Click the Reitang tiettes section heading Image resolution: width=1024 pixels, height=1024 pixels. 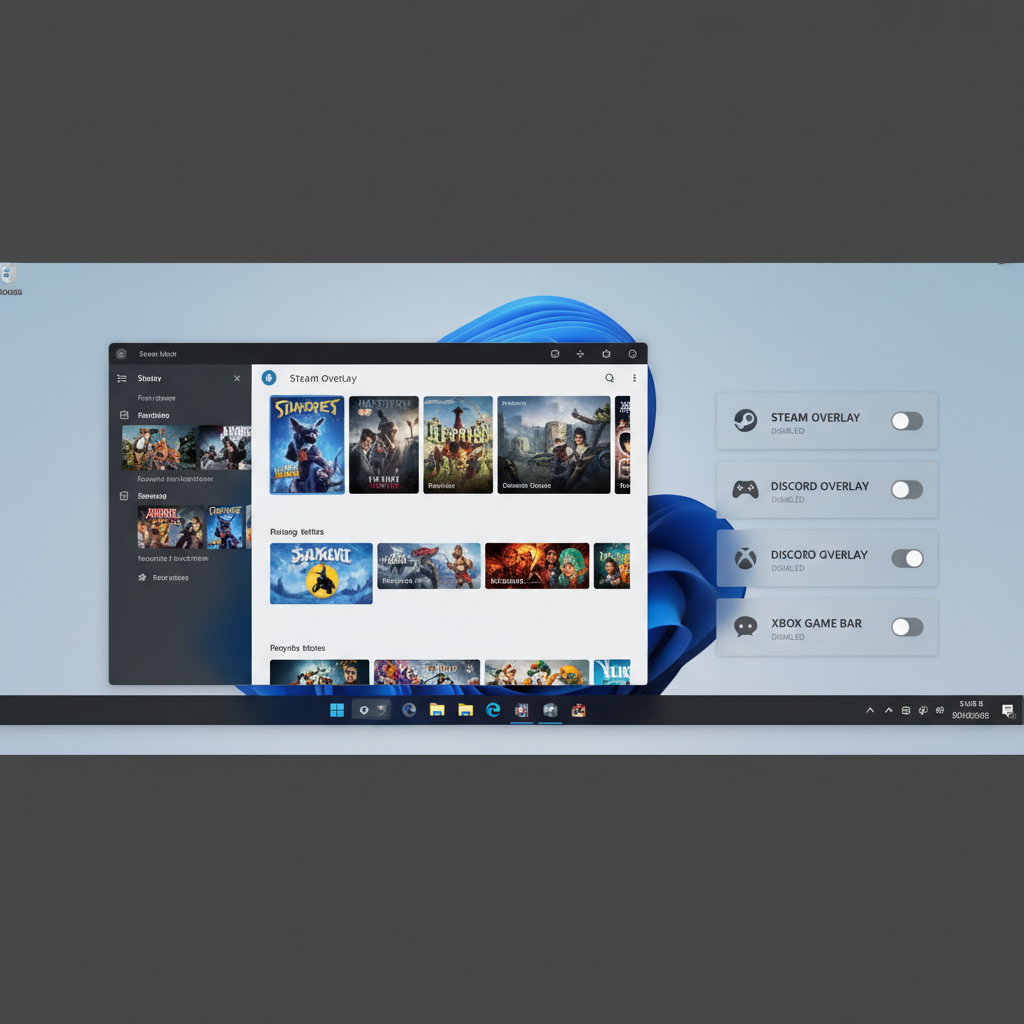[297, 532]
